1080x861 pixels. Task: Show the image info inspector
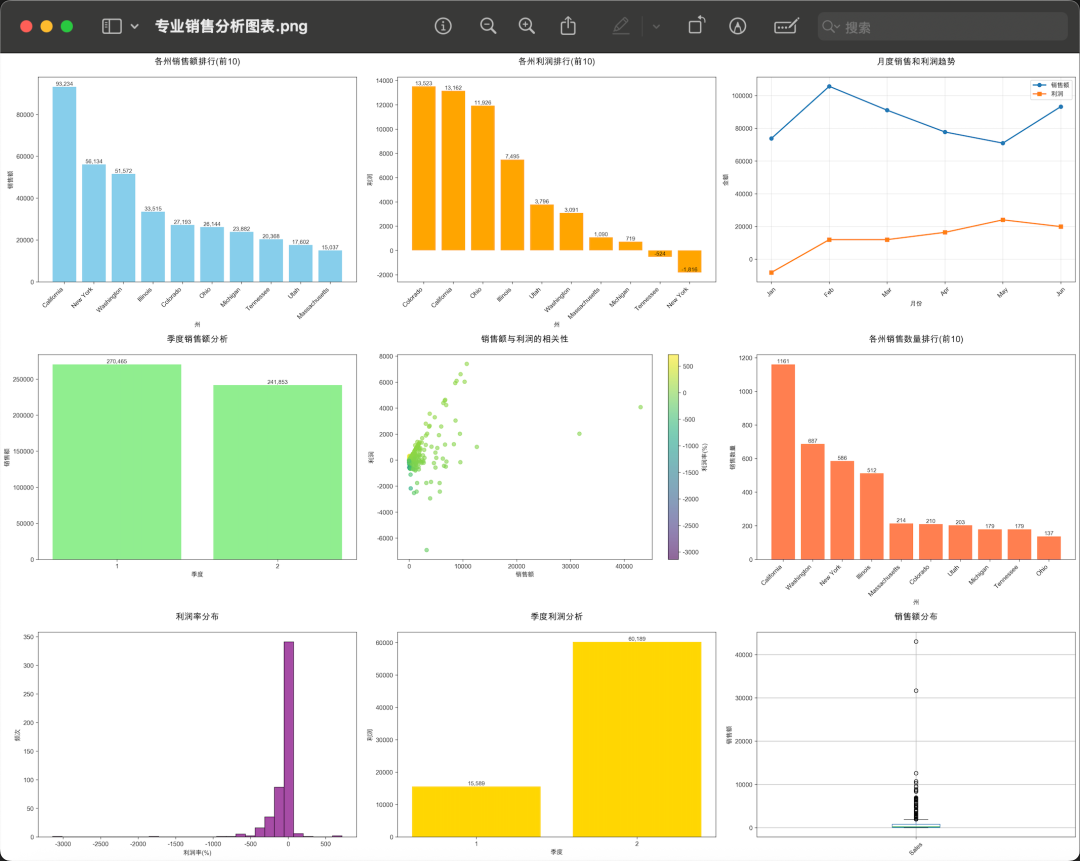pyautogui.click(x=444, y=27)
